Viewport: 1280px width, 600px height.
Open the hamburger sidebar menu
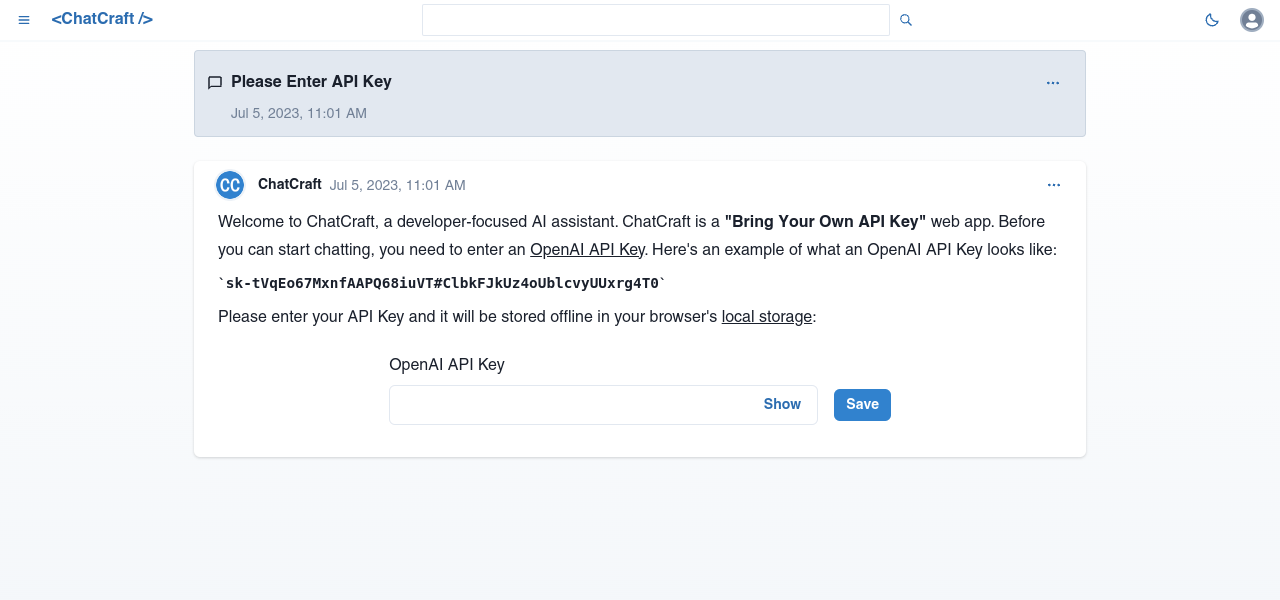(x=24, y=20)
